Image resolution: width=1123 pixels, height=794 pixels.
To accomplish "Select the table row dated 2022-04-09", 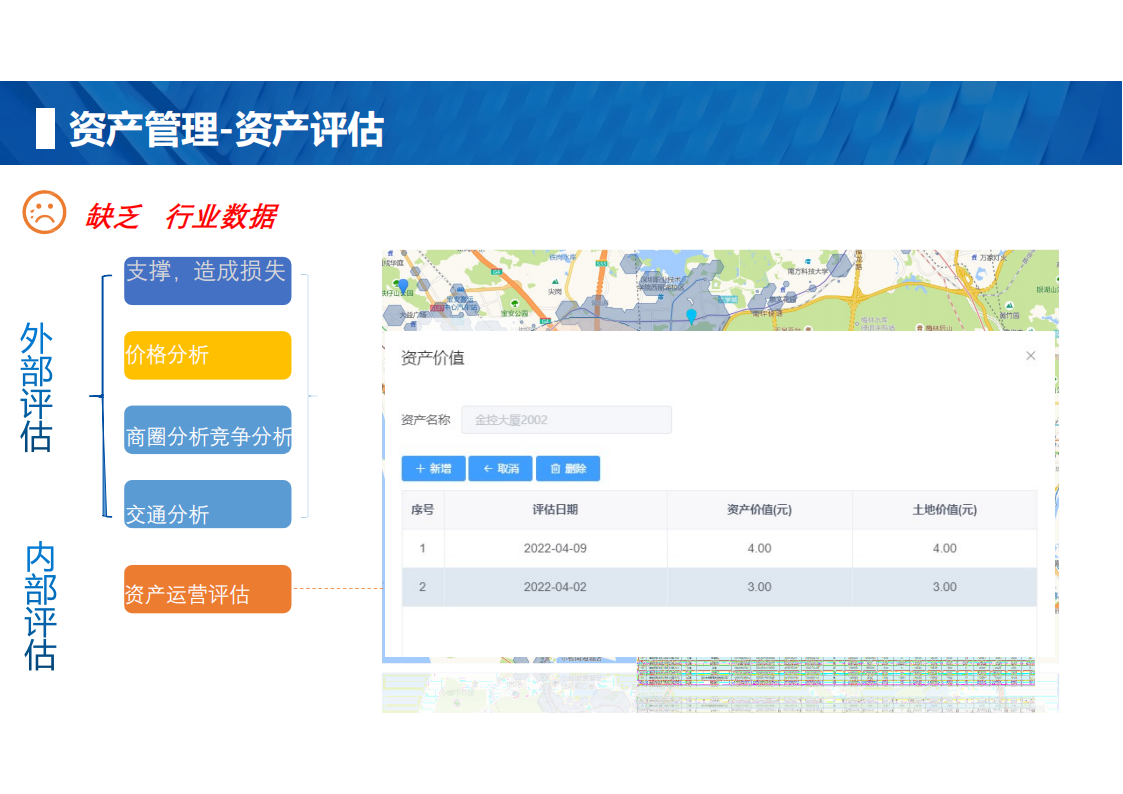I will pos(719,548).
